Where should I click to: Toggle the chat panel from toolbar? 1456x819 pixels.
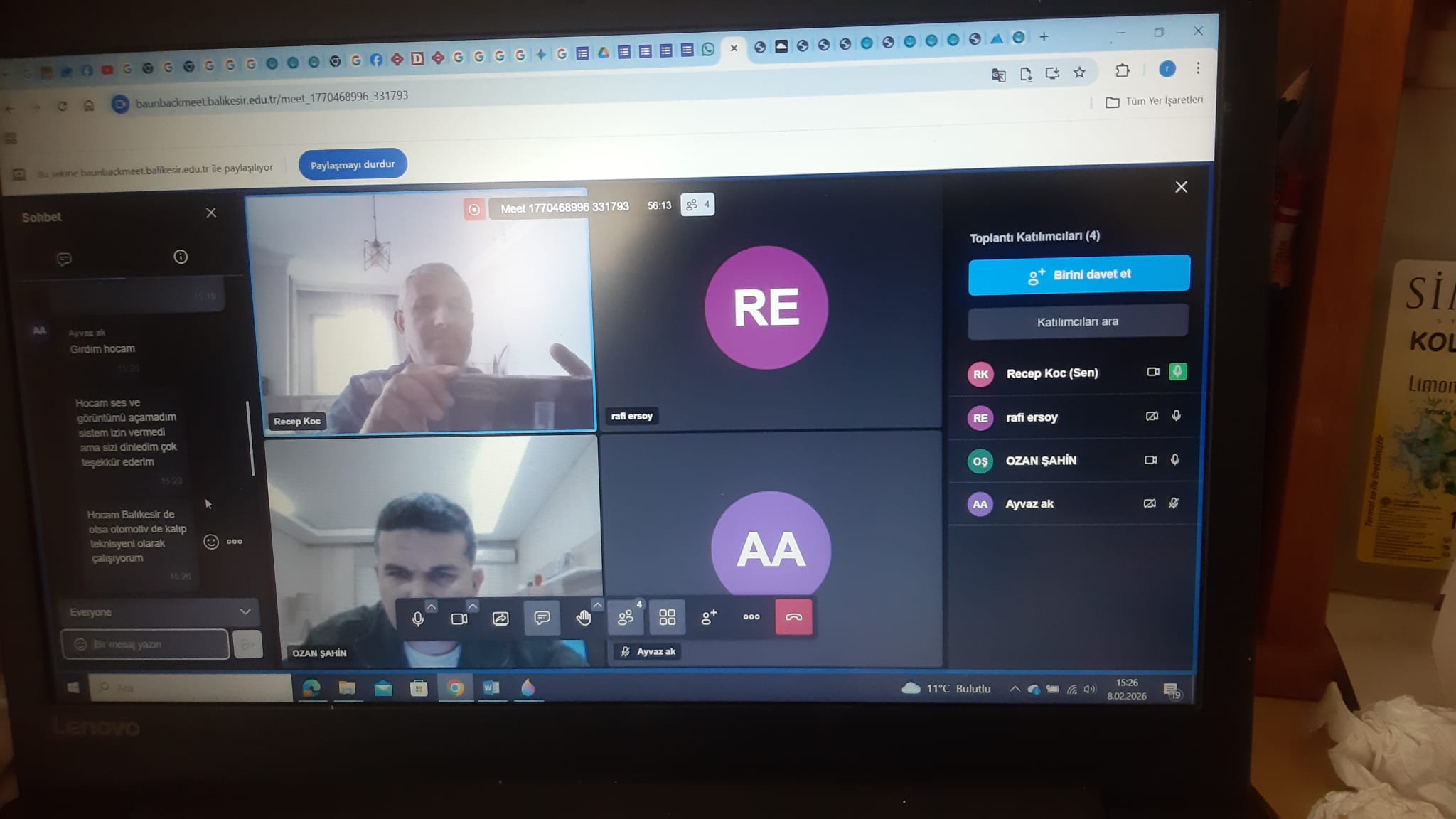coord(542,617)
